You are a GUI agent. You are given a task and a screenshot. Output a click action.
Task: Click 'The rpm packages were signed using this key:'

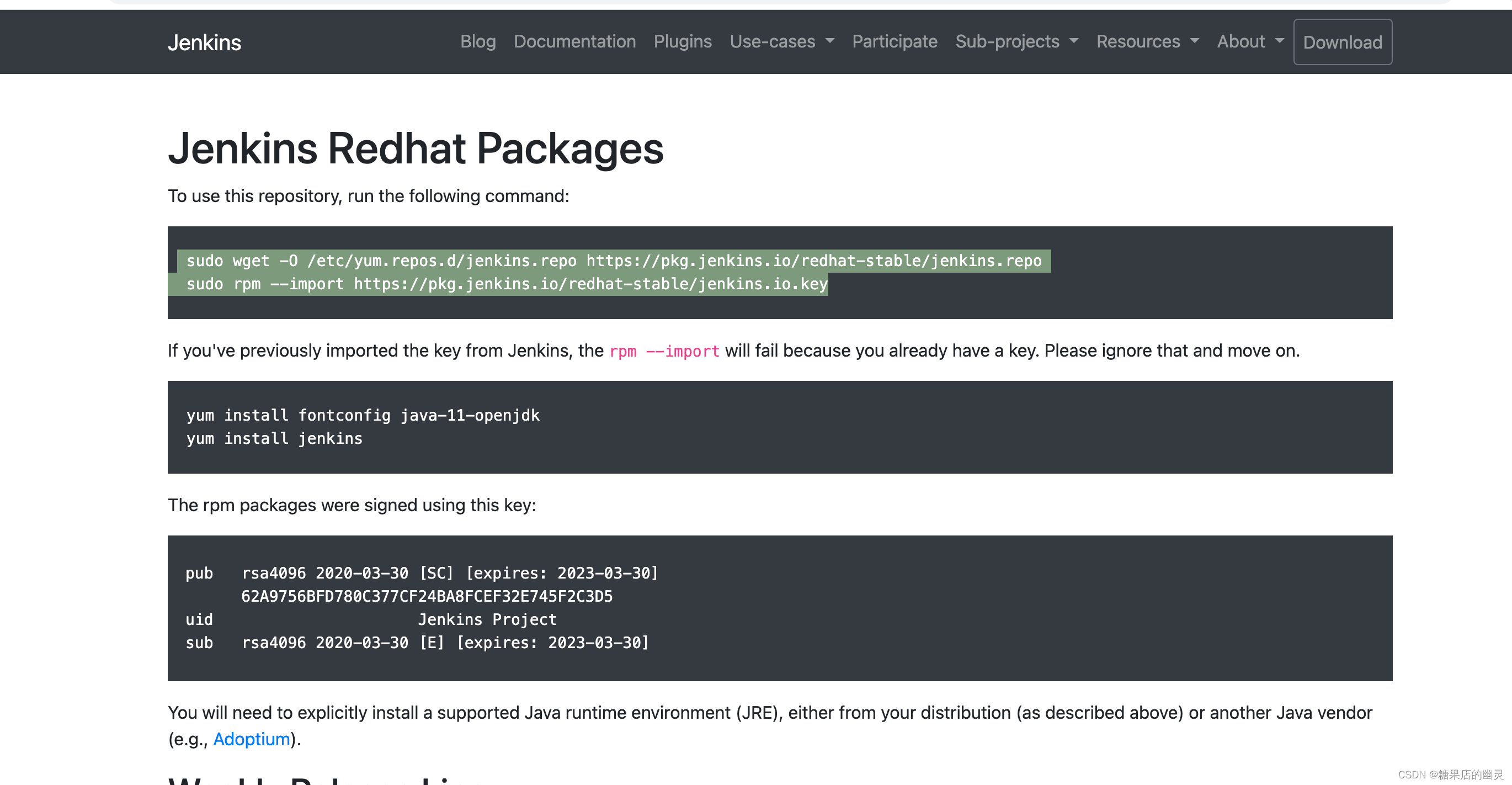click(352, 505)
